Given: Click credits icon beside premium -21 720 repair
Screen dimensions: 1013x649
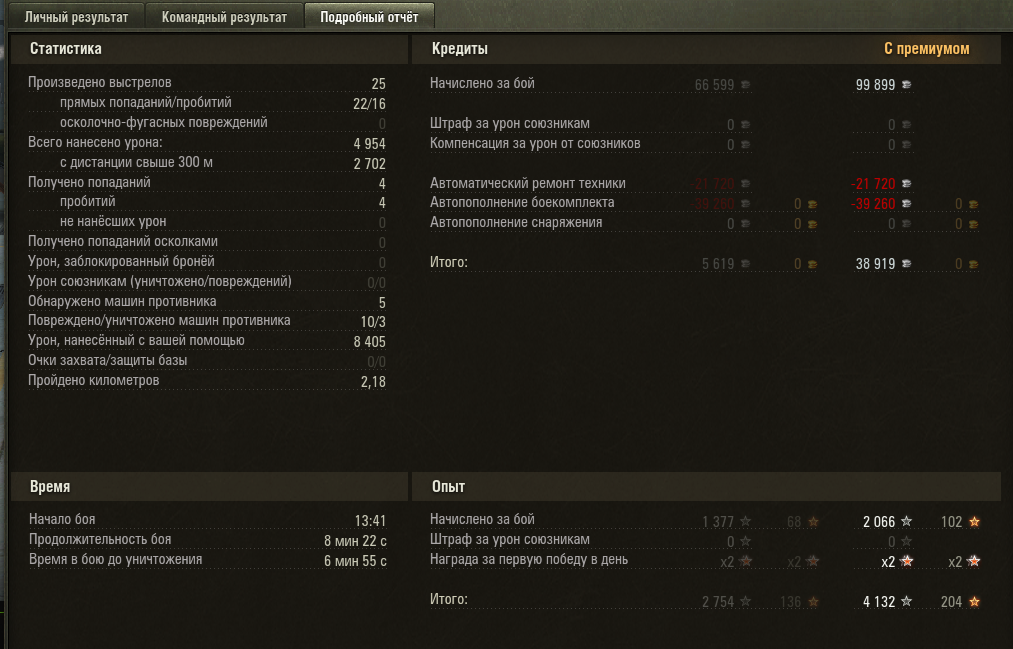Looking at the screenshot, I should [906, 184].
